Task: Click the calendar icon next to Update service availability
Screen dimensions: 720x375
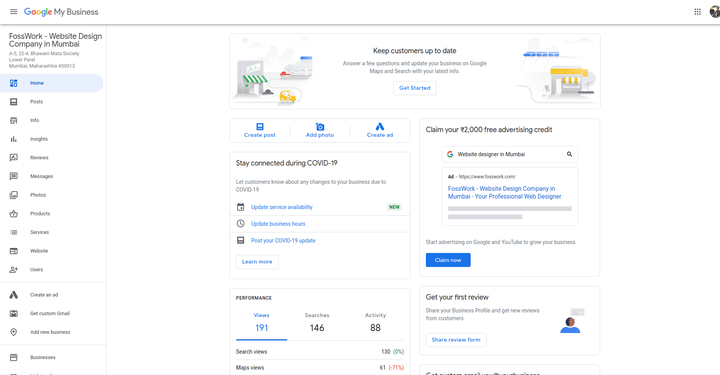Action: pos(241,207)
